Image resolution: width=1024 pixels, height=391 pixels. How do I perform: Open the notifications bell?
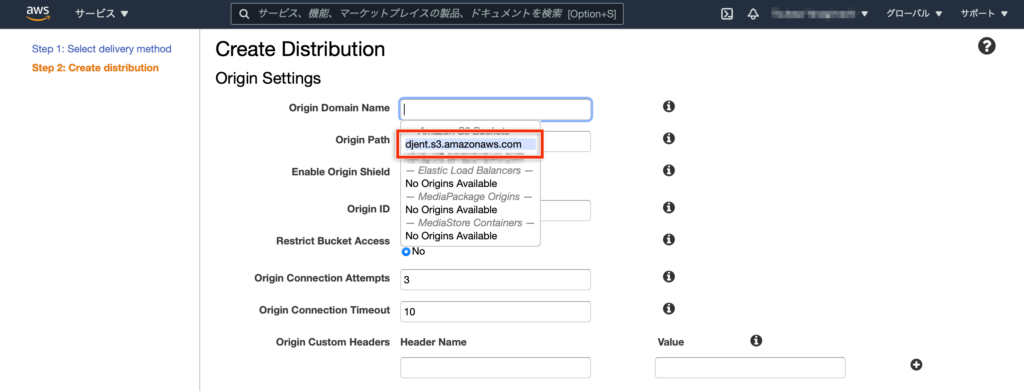click(753, 14)
